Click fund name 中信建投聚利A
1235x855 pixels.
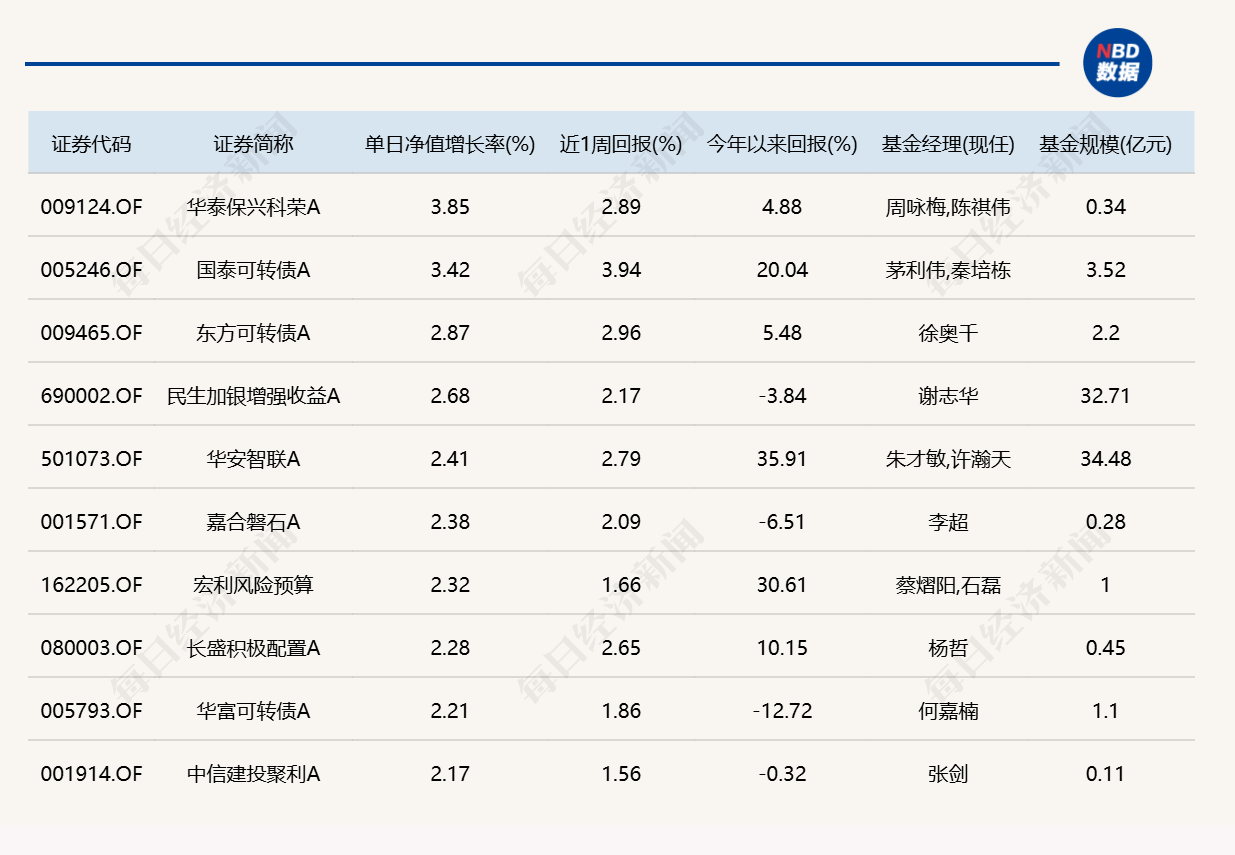pyautogui.click(x=253, y=774)
